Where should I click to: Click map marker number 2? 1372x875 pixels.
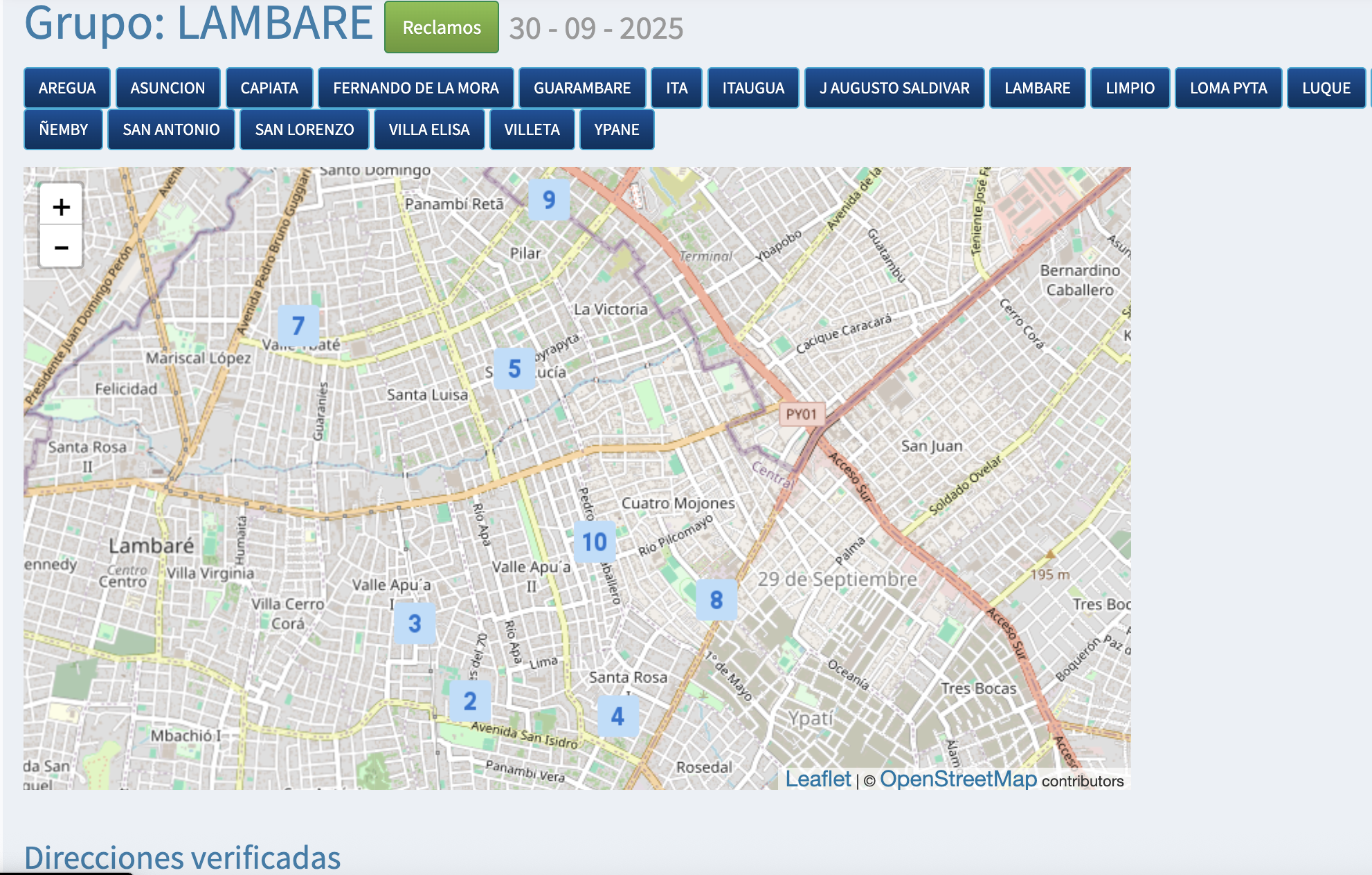coord(470,701)
